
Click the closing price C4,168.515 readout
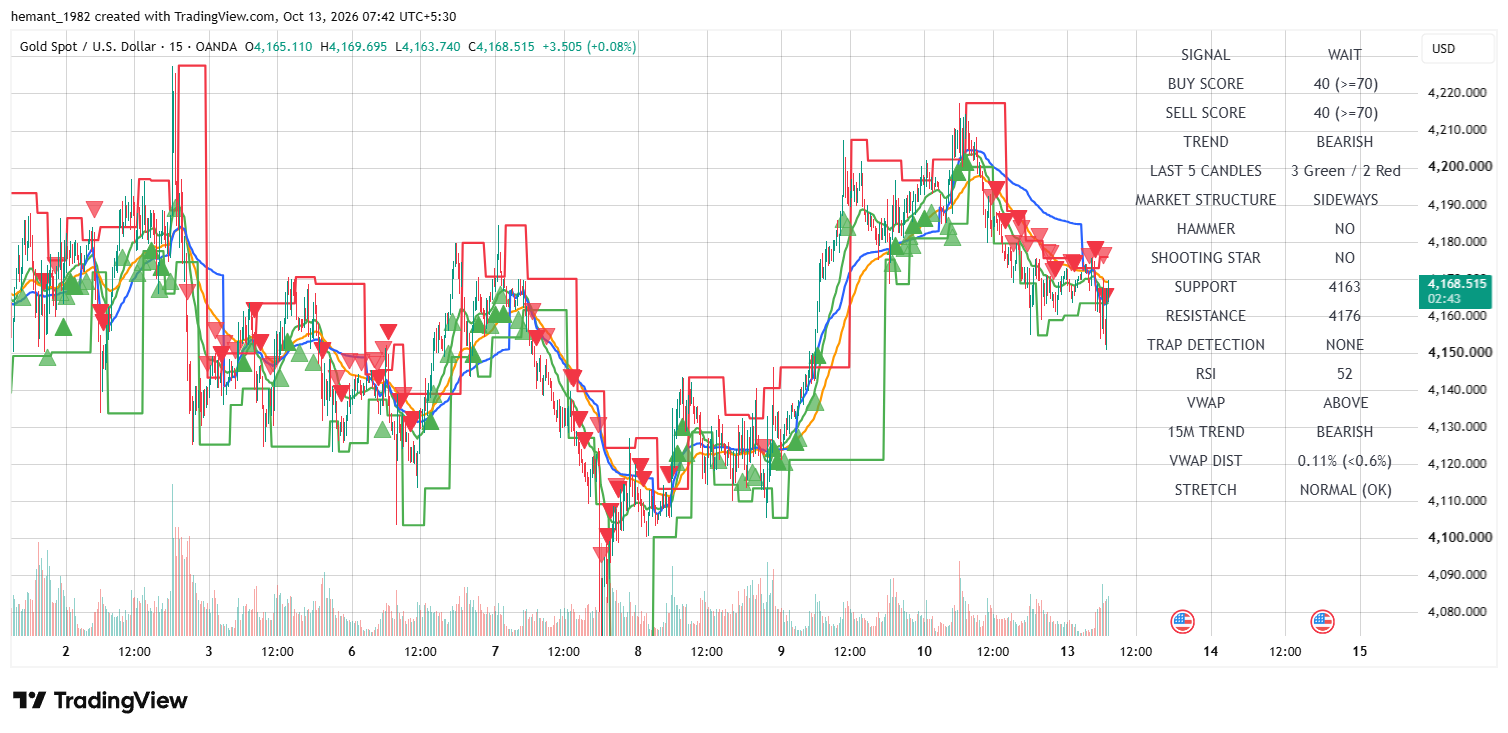tap(504, 47)
